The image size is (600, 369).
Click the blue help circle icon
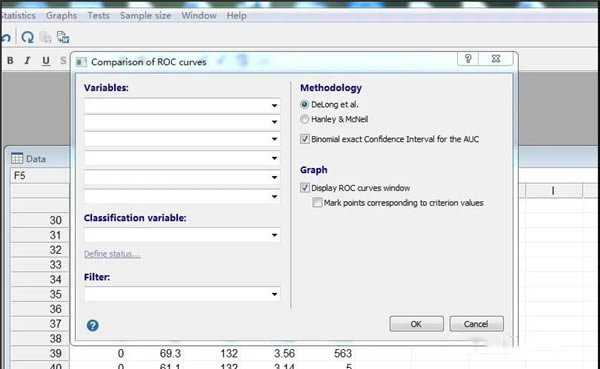point(93,325)
